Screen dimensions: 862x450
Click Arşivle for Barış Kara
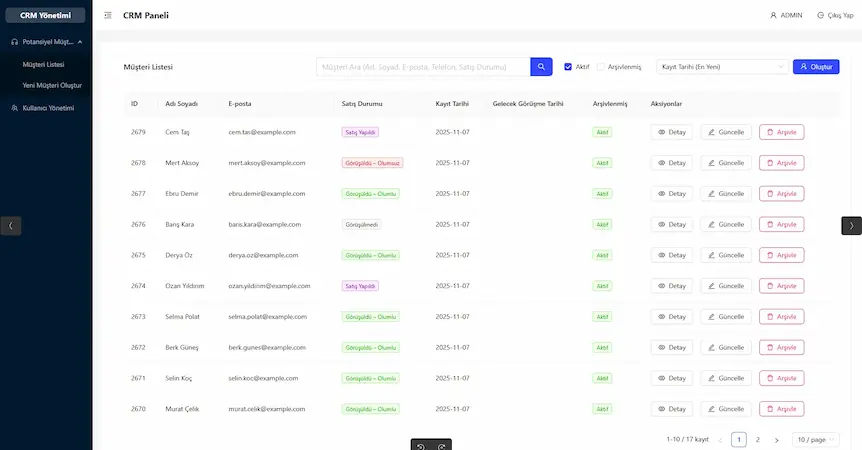pyautogui.click(x=781, y=224)
